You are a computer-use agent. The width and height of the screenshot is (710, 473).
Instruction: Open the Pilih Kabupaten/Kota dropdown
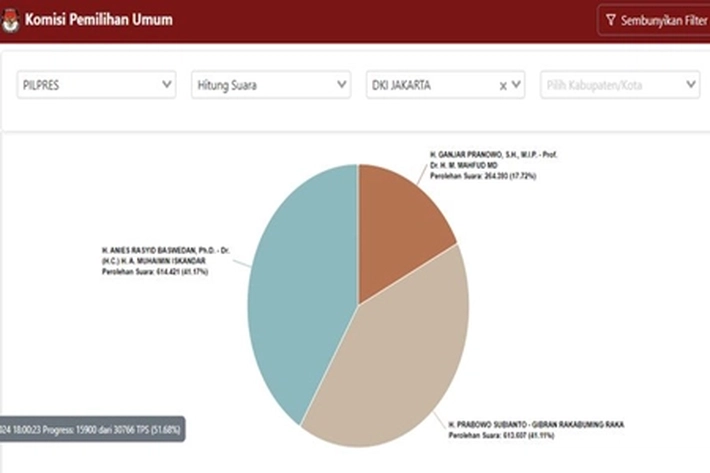pyautogui.click(x=620, y=85)
